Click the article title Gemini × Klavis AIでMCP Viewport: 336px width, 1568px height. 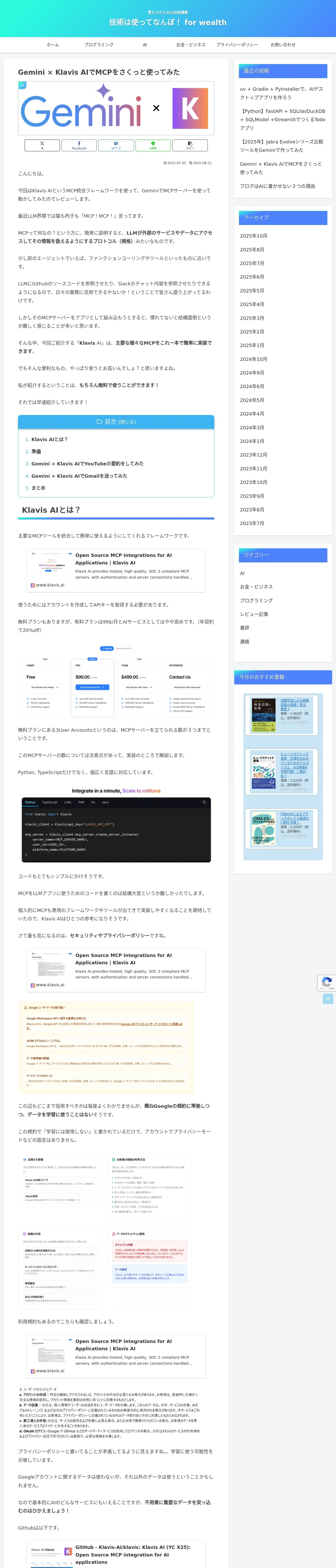[x=99, y=72]
